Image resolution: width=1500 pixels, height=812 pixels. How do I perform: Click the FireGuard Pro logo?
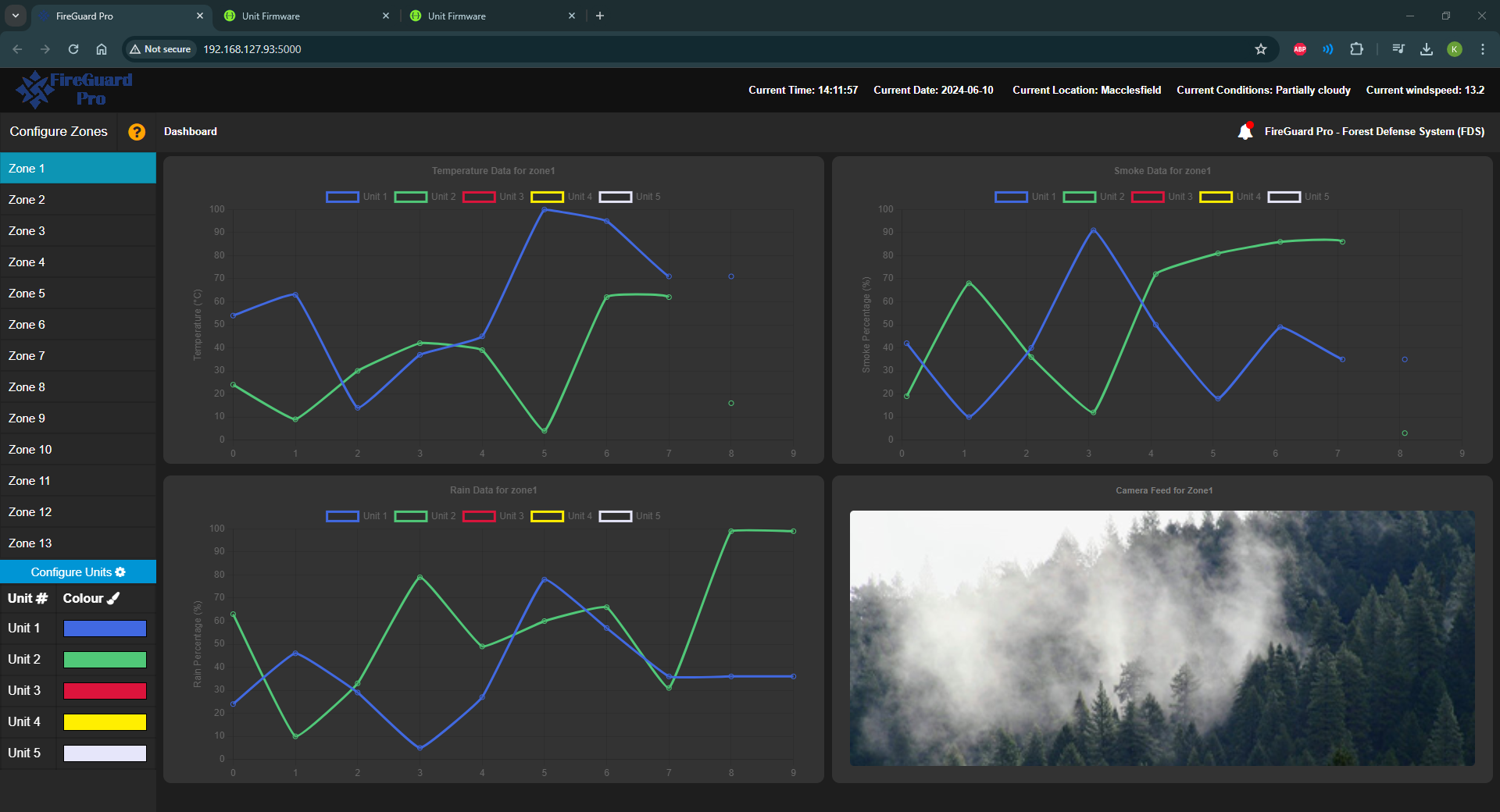(75, 90)
